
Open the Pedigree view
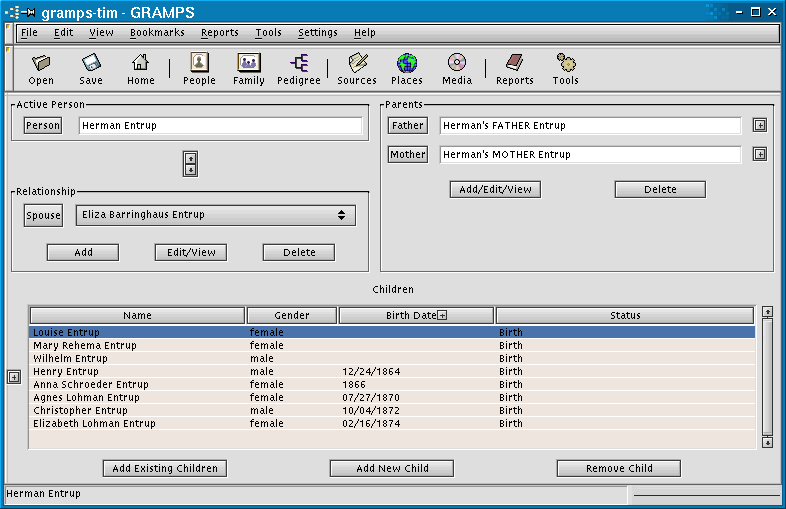coord(299,69)
